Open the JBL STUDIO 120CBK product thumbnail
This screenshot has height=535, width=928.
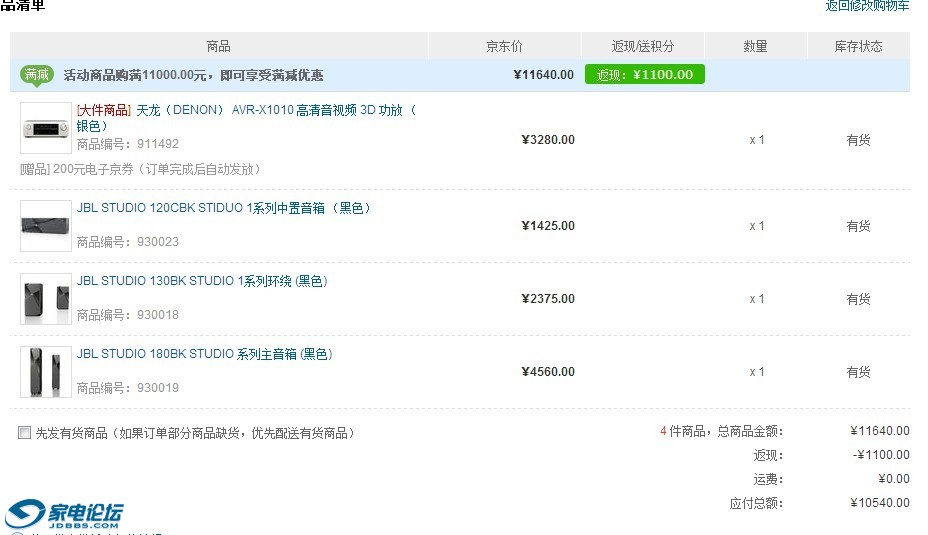[x=46, y=226]
